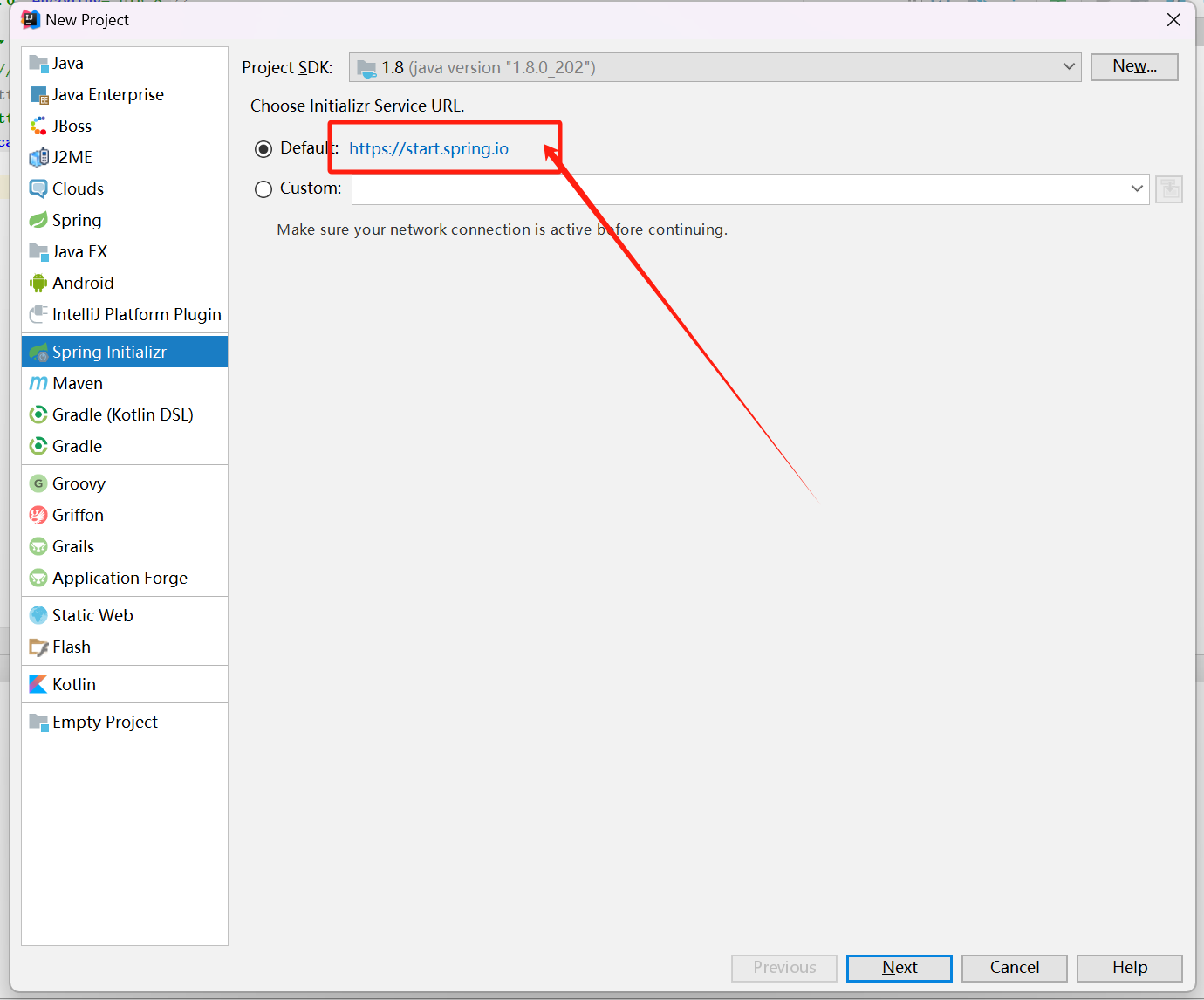Select Spring Initializr project type
1204x1000 pixels.
click(125, 352)
